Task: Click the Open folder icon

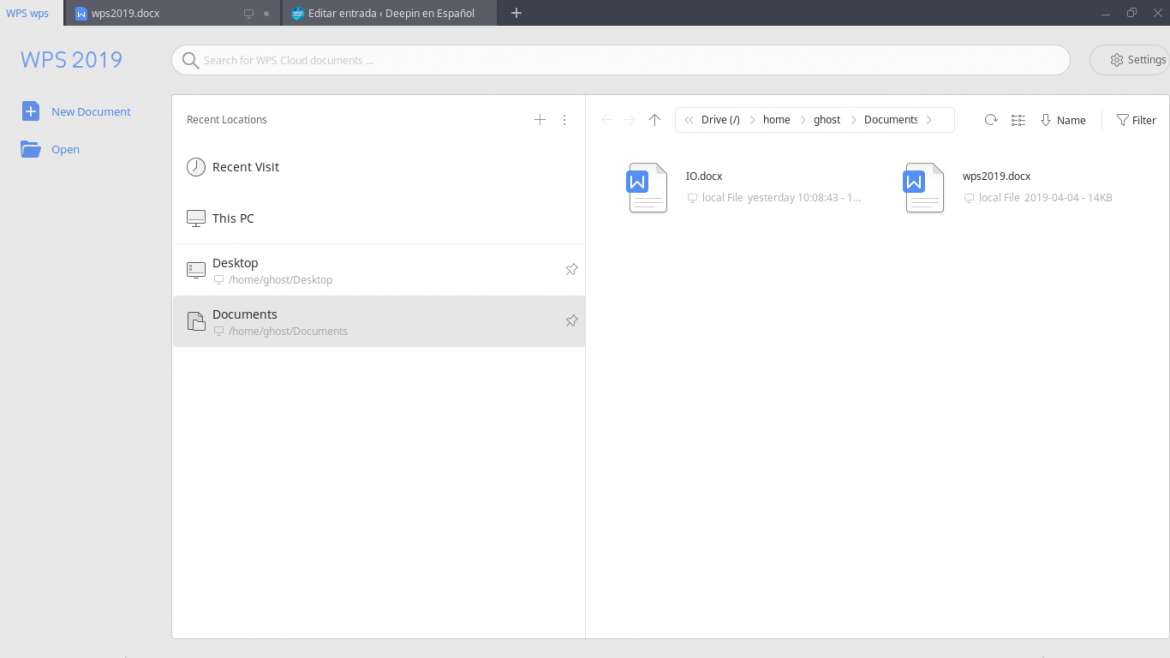Action: tap(31, 149)
